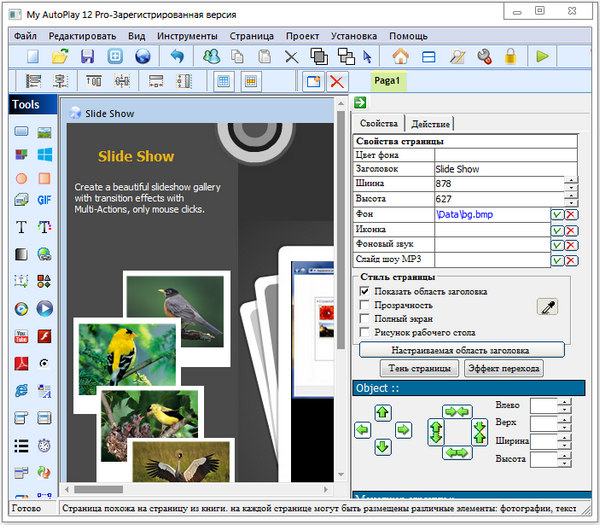Viewport: 600px width, 525px height.
Task: Uncheck 'Показать область заголовка' checkbox
Action: pyautogui.click(x=366, y=291)
